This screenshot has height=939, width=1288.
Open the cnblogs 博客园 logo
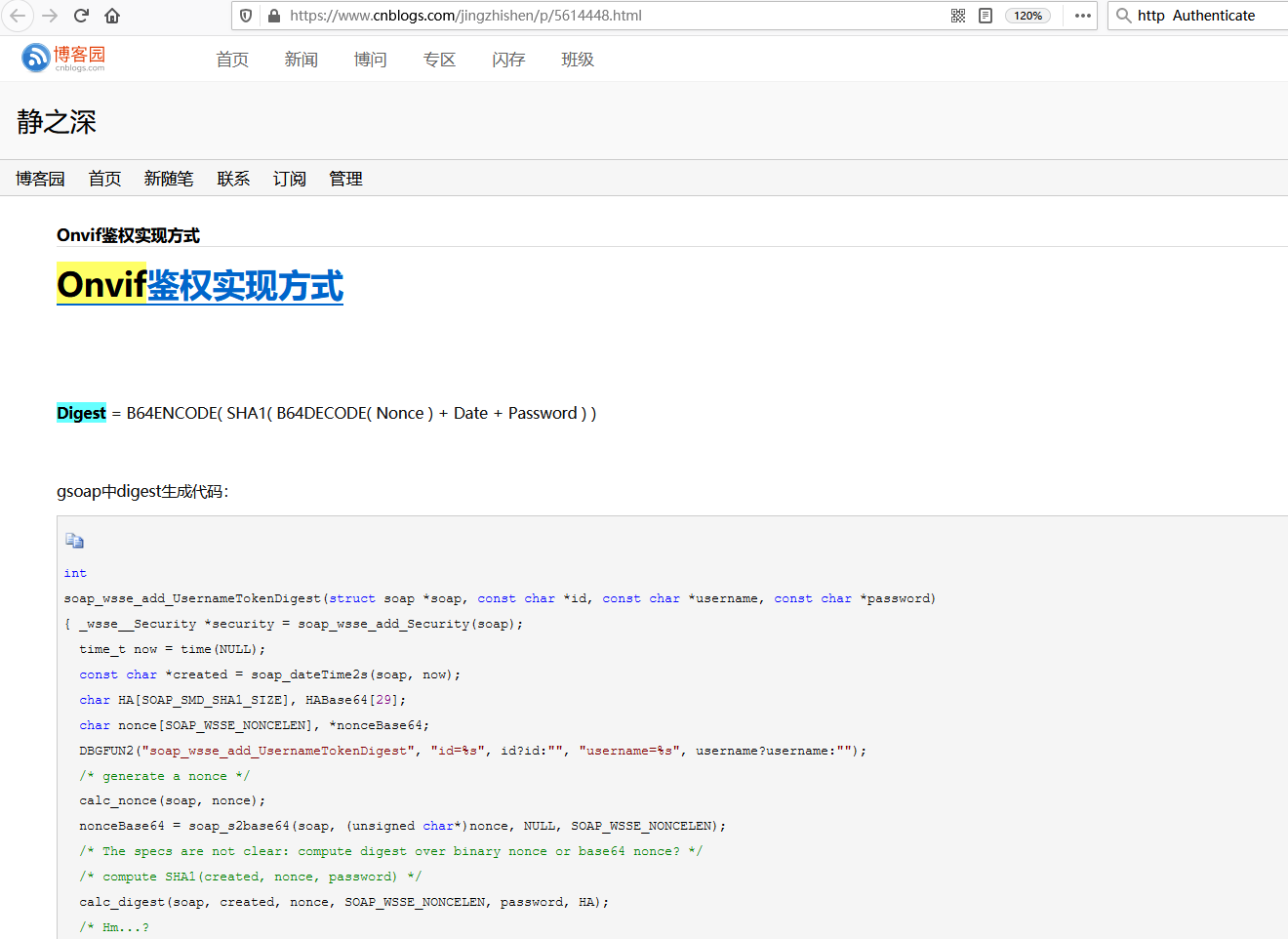[63, 59]
